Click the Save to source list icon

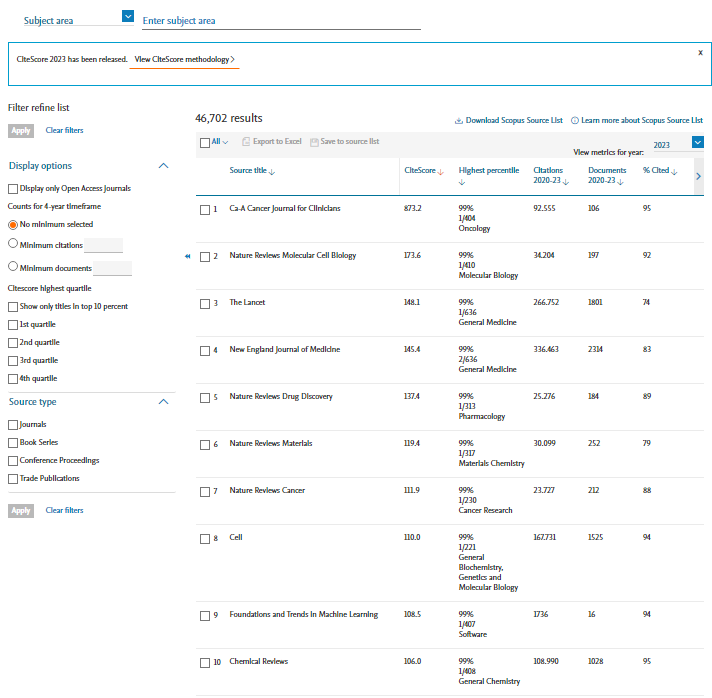click(x=314, y=142)
